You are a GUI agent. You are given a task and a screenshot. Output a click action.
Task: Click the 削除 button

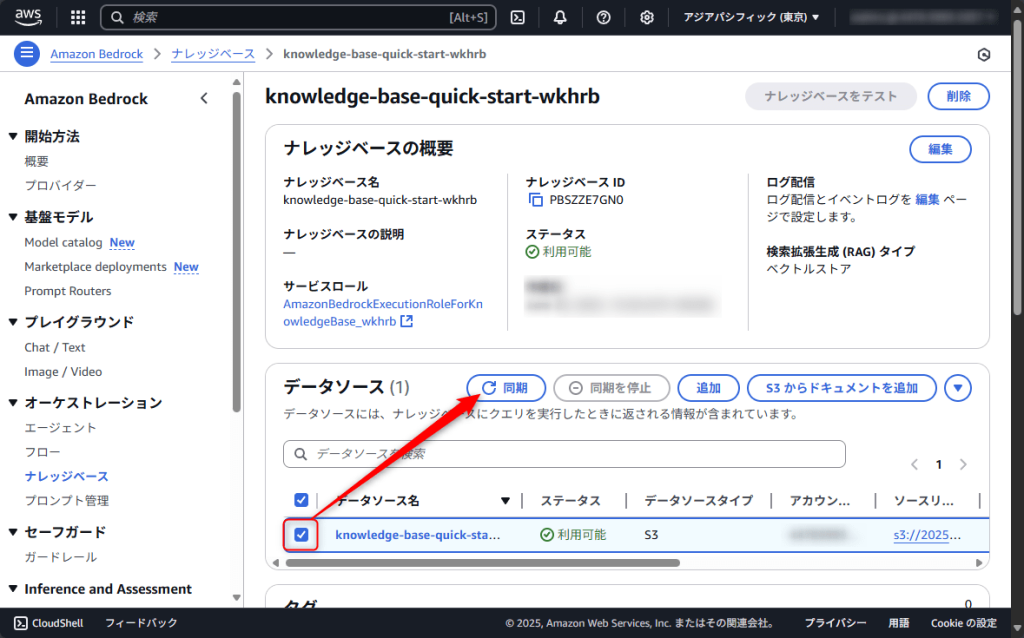point(959,96)
